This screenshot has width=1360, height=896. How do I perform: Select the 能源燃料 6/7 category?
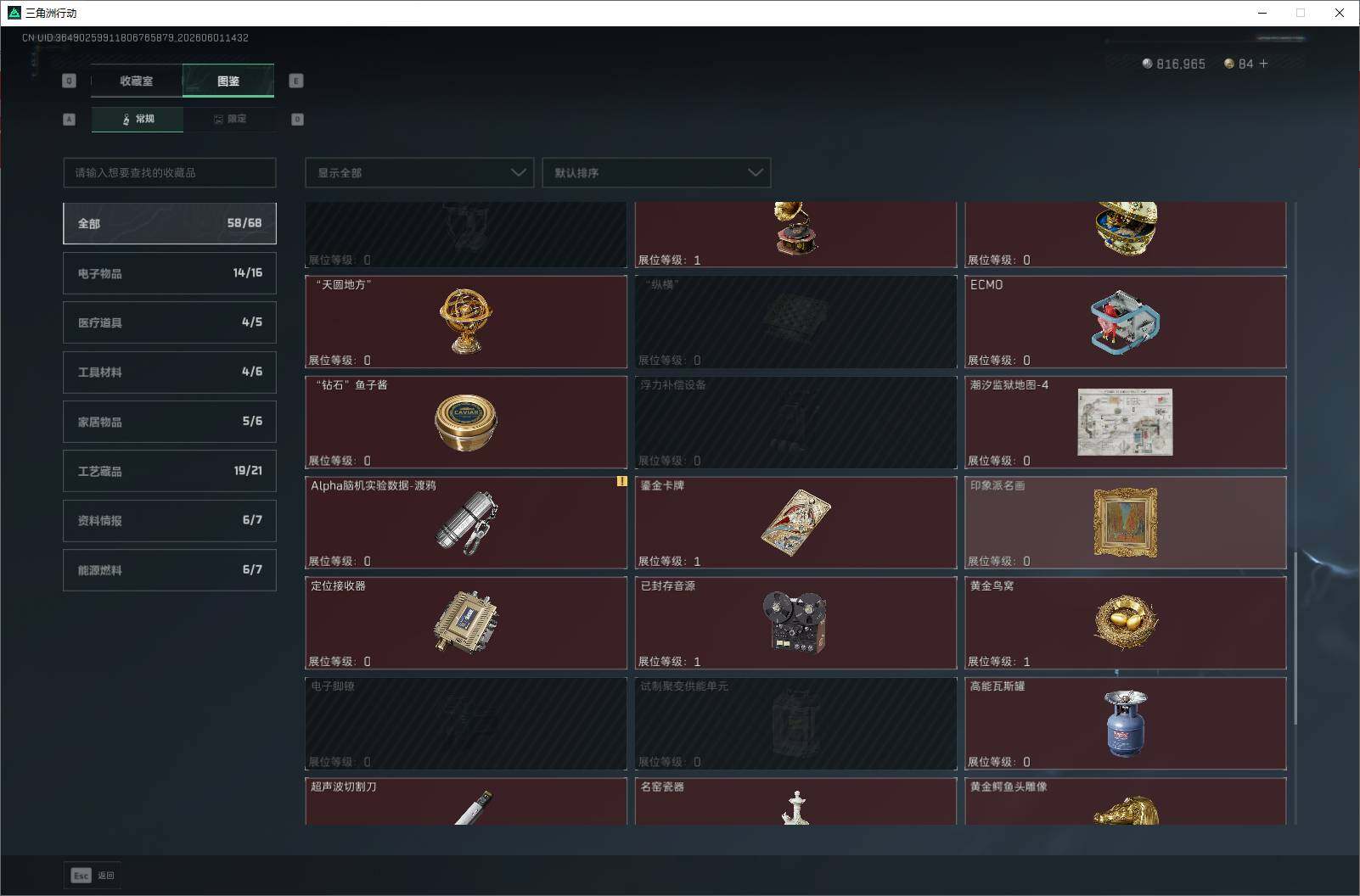[170, 570]
